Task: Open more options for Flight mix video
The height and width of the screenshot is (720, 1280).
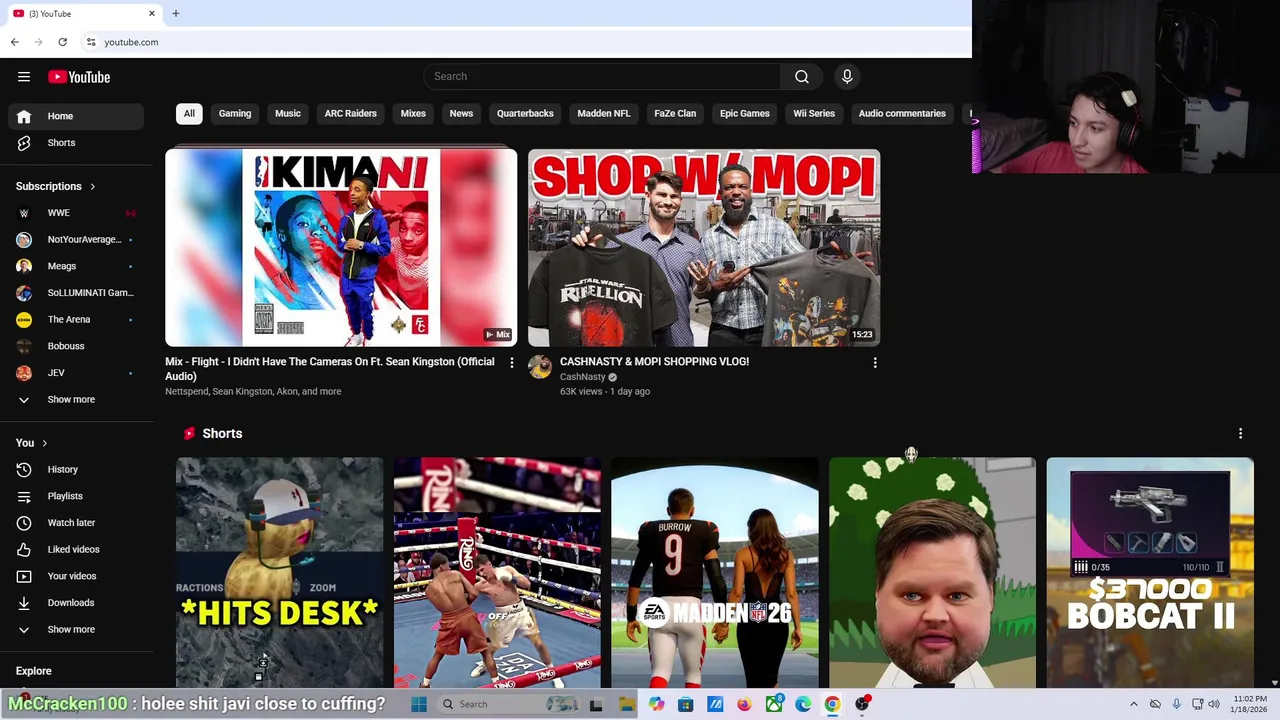Action: [511, 363]
